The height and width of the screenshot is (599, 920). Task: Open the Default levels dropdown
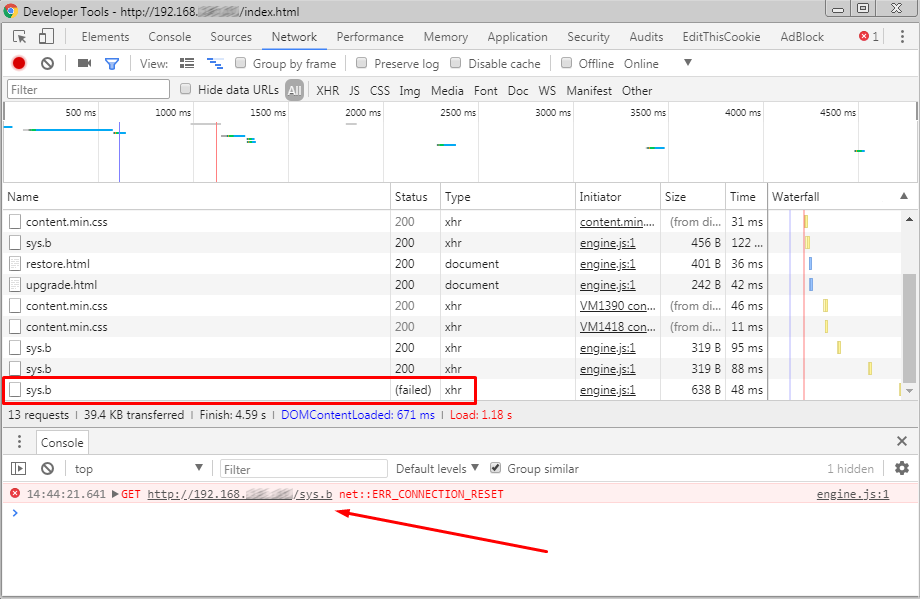(435, 467)
